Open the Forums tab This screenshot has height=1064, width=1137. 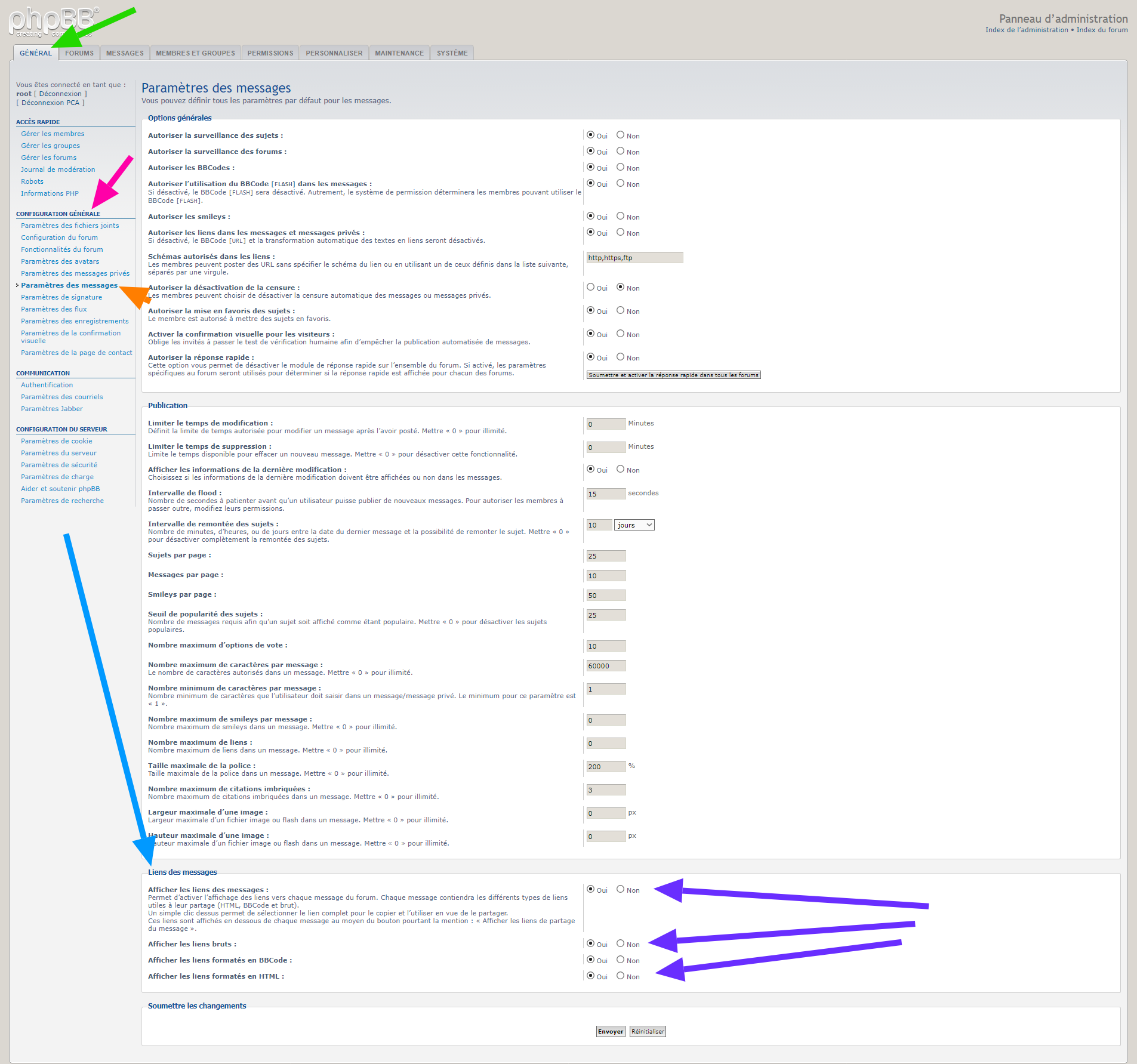tap(79, 53)
